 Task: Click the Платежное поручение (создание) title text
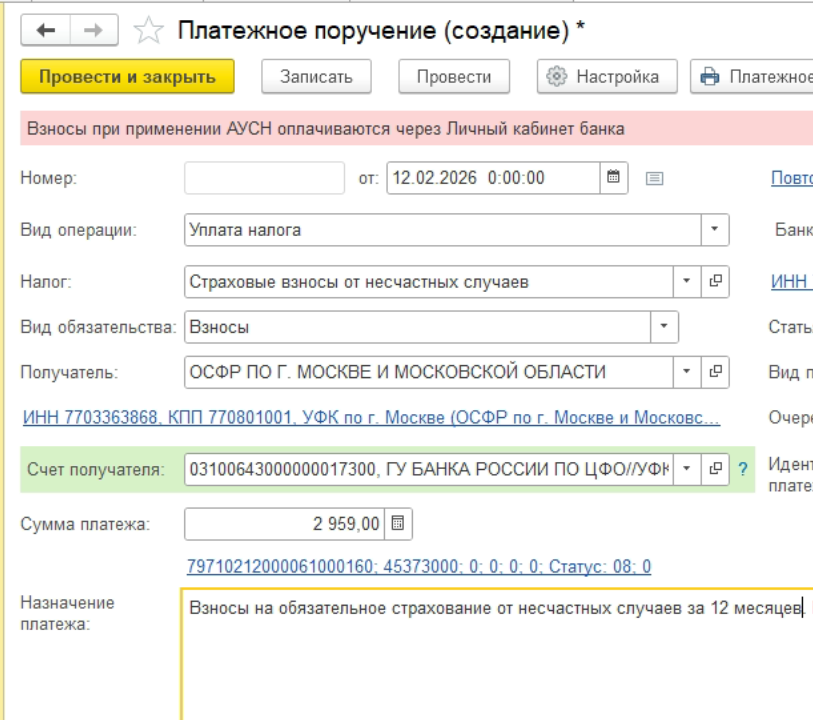pos(381,30)
